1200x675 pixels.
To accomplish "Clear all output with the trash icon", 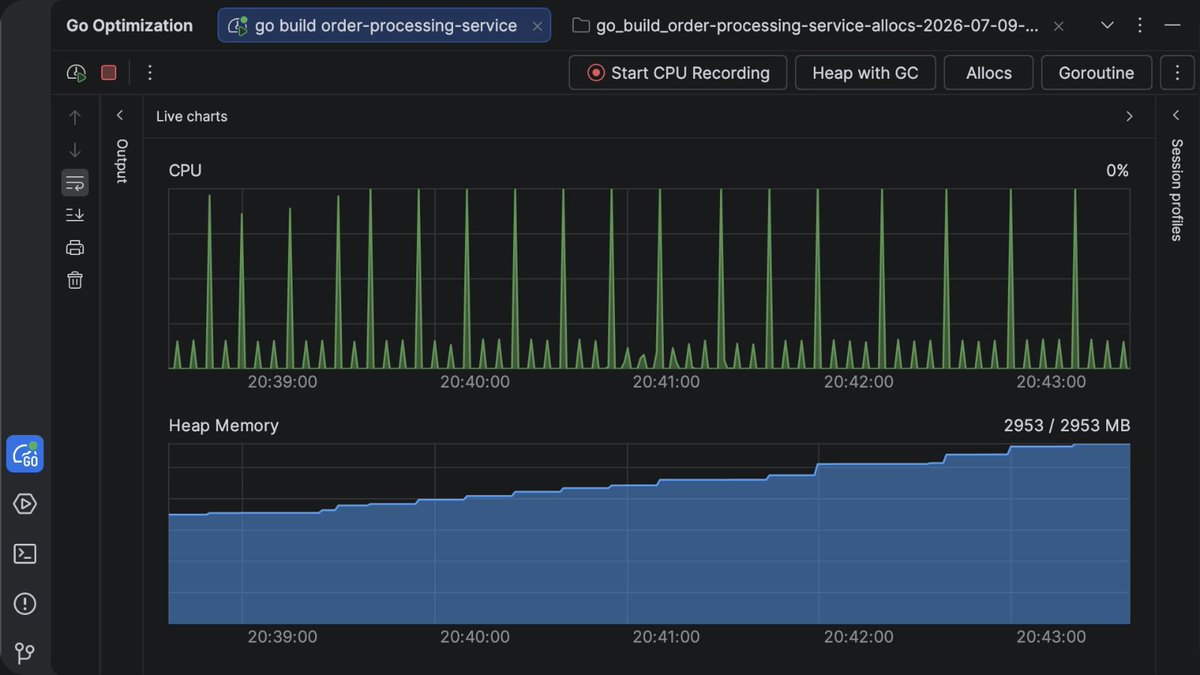I will 75,280.
